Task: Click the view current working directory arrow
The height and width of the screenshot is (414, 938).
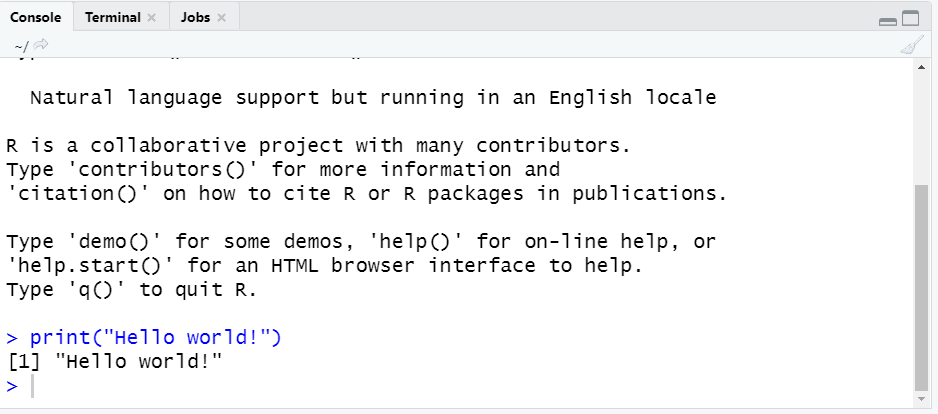Action: click(41, 45)
